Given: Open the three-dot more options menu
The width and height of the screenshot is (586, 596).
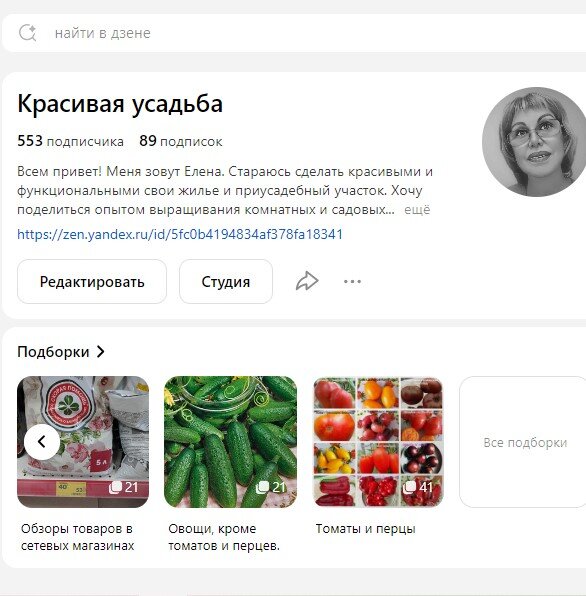Looking at the screenshot, I should (352, 282).
